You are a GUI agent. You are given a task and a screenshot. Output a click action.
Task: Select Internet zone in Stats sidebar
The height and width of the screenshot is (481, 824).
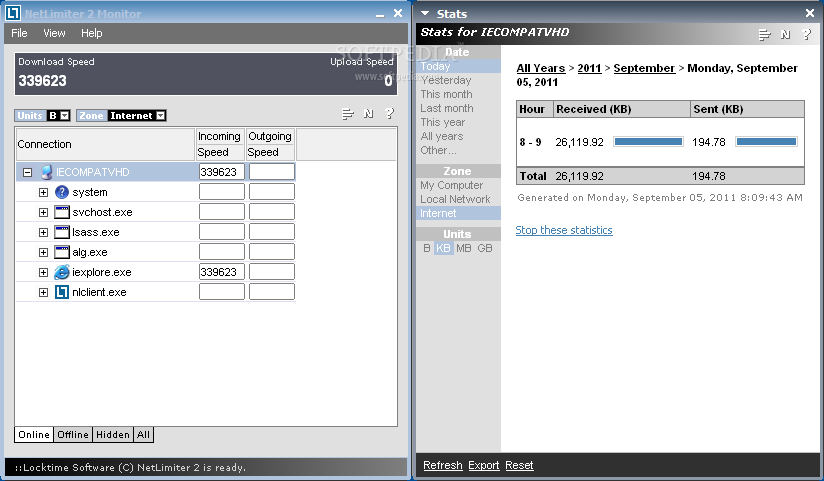458,213
